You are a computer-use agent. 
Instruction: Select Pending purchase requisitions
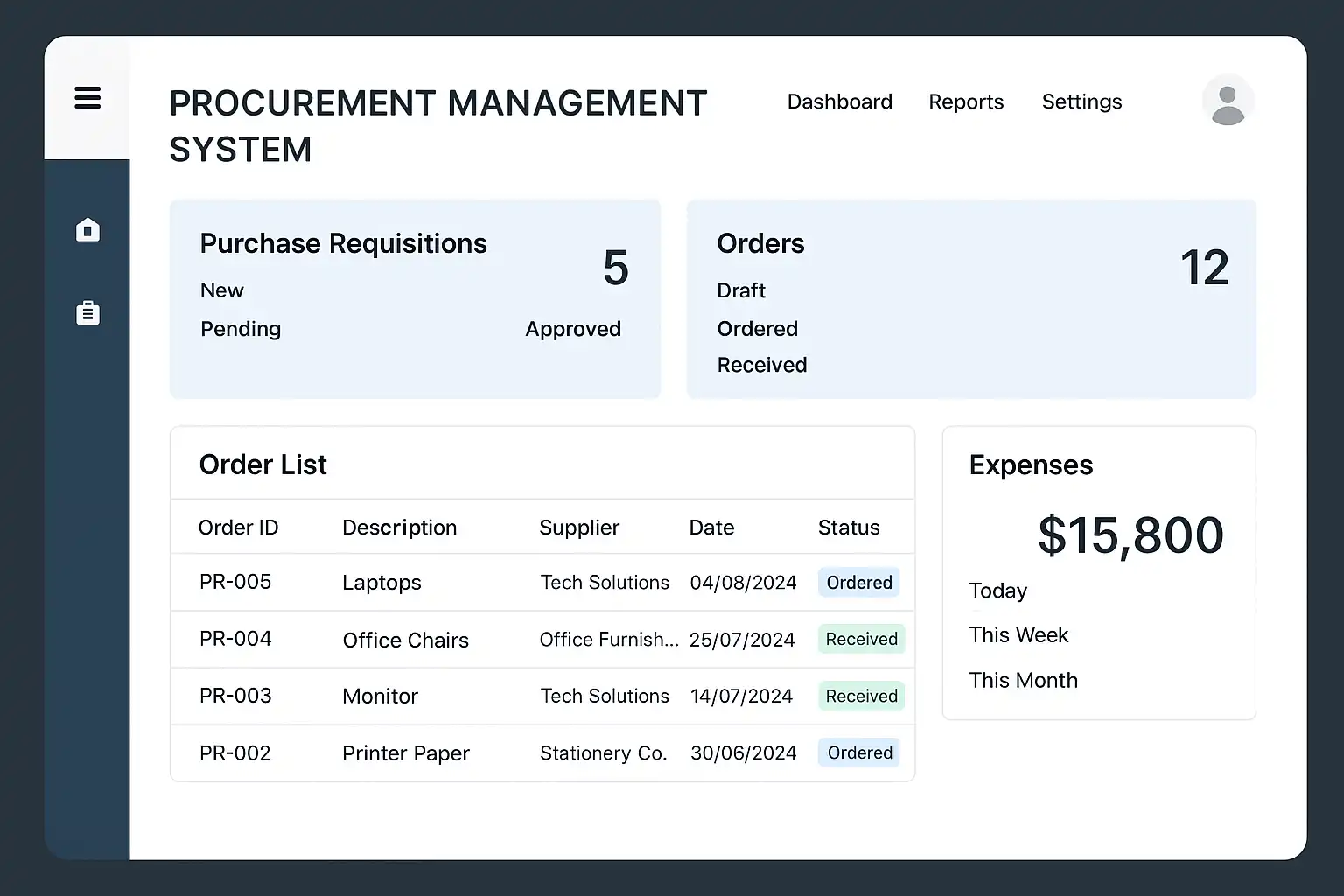[x=241, y=329]
